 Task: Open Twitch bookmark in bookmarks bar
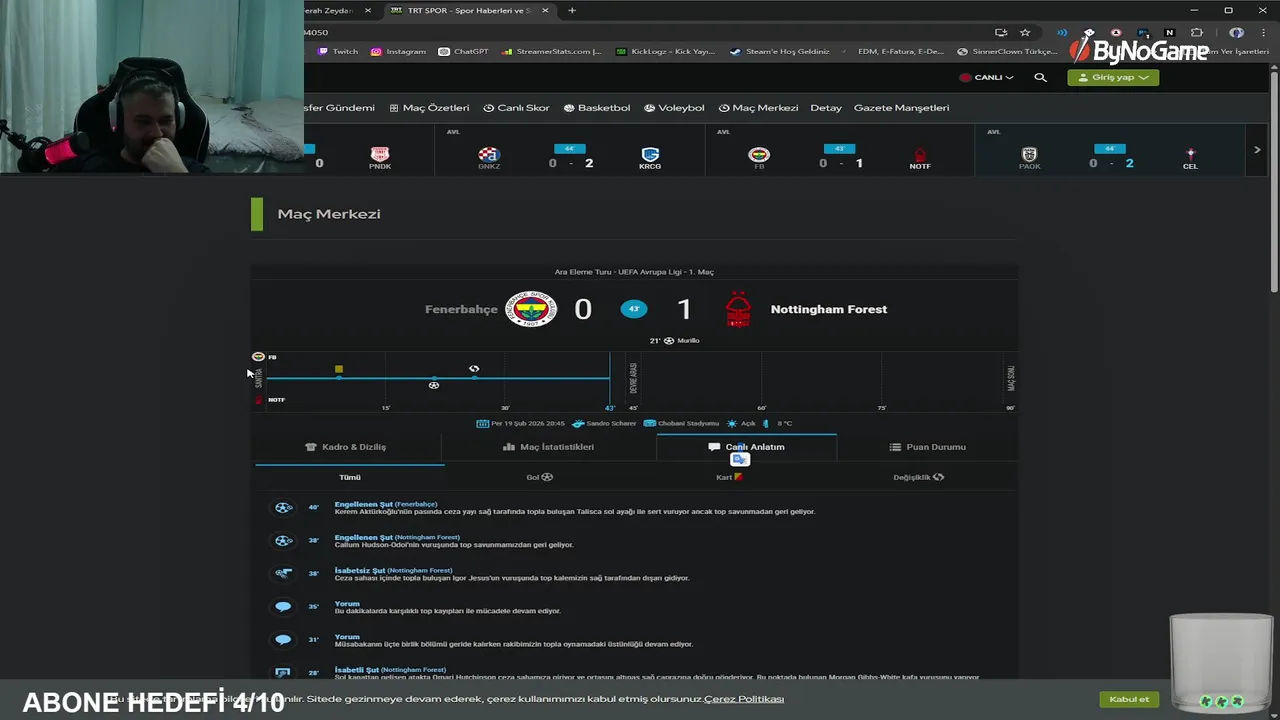tap(338, 51)
